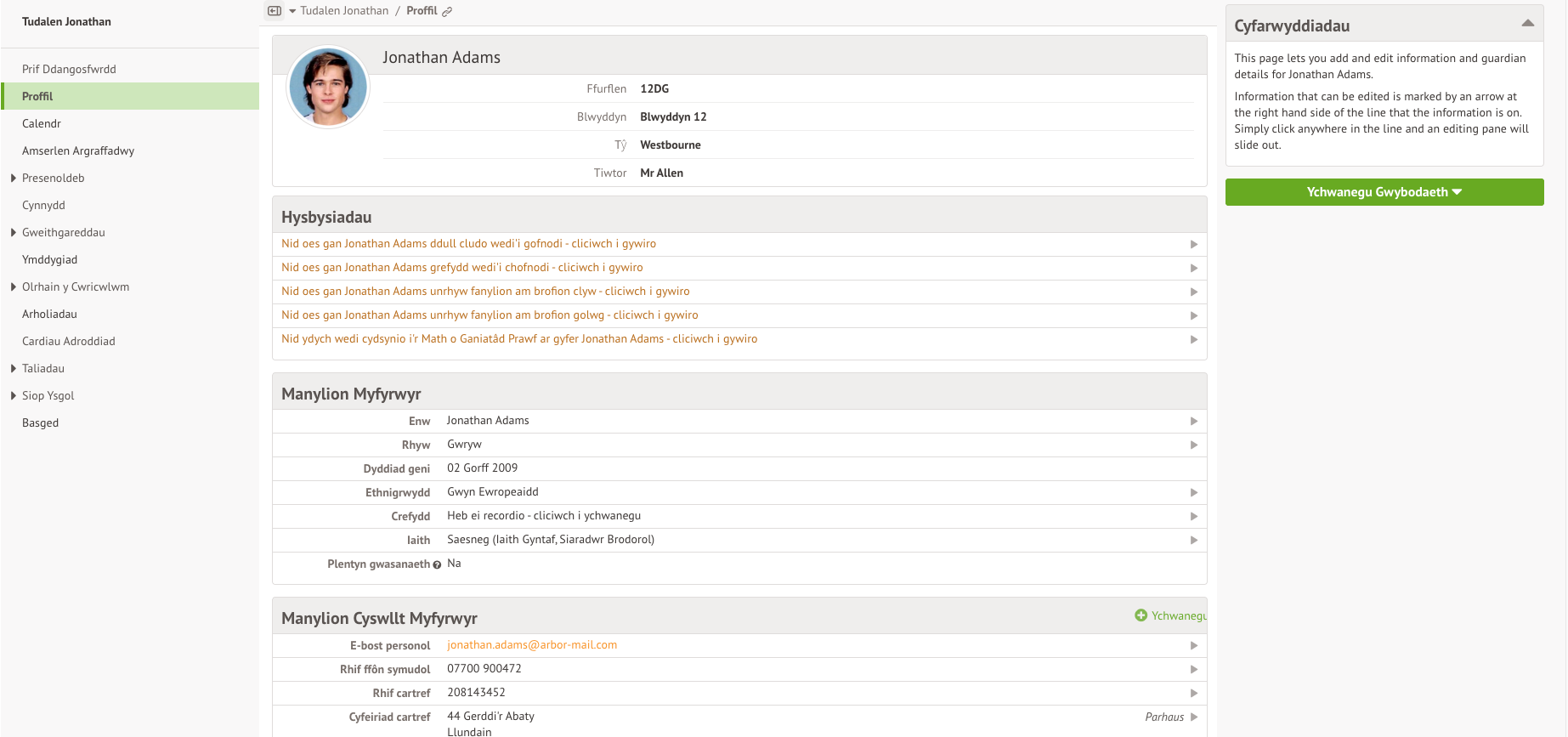1568x737 pixels.
Task: Collapse the Cyfarwyddiadau panel with the arrow
Action: point(1527,24)
